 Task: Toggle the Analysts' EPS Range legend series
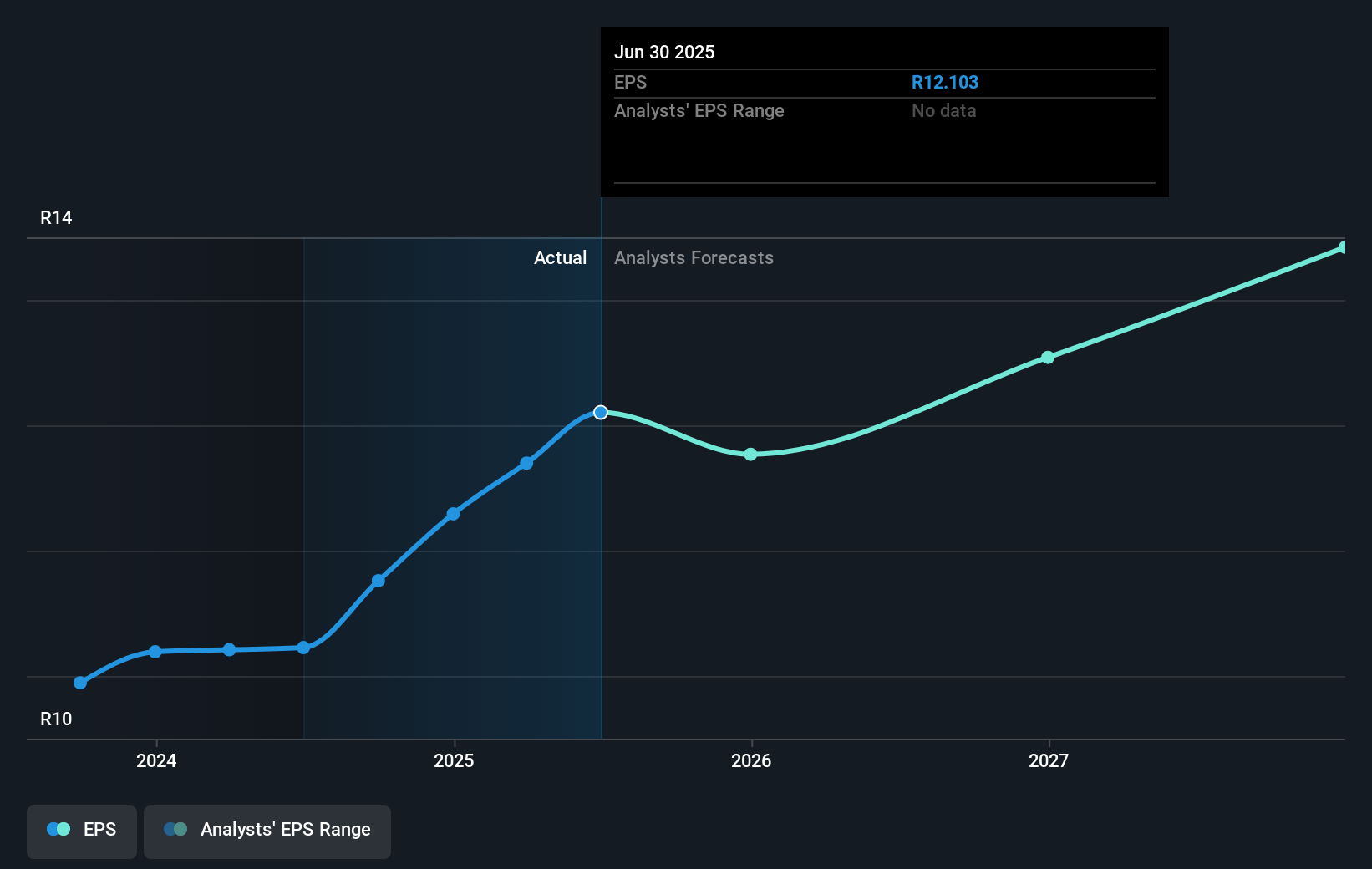(267, 831)
